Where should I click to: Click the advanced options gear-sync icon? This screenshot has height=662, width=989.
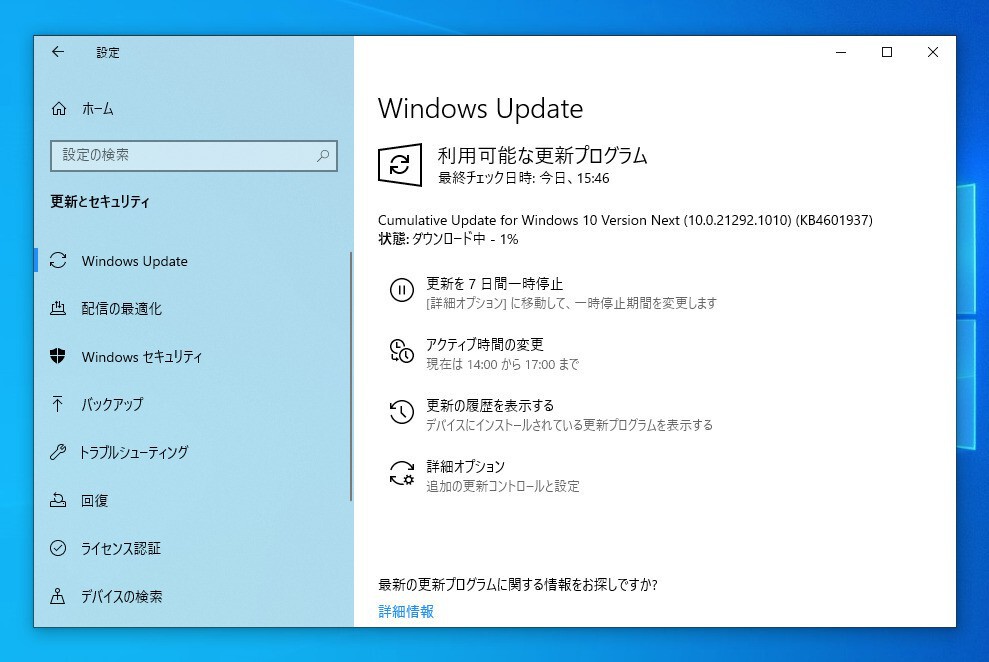[401, 473]
